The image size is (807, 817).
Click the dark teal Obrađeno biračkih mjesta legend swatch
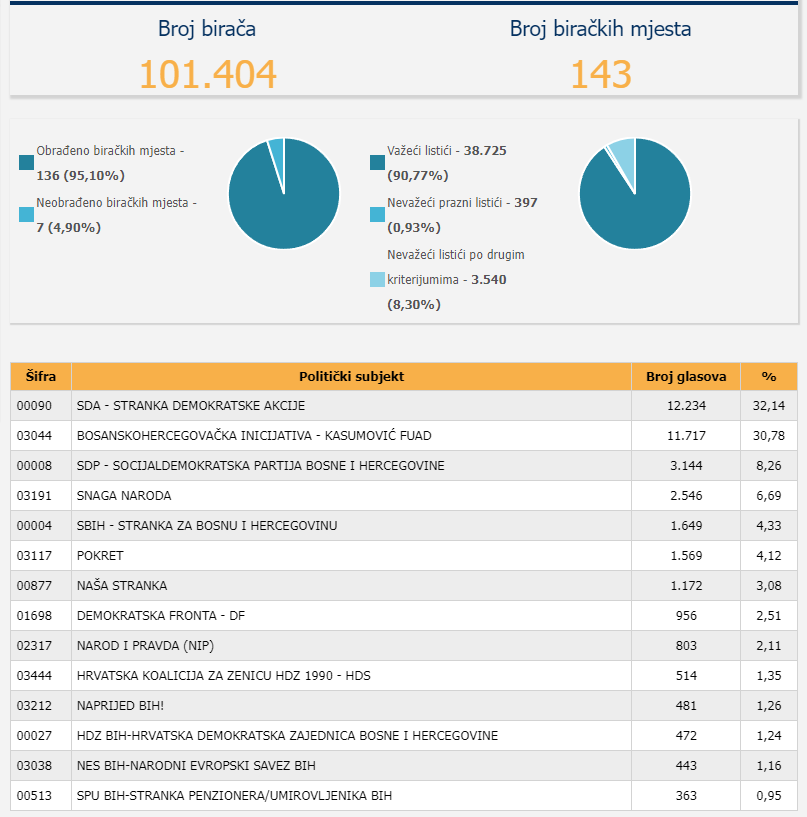pyautogui.click(x=26, y=162)
